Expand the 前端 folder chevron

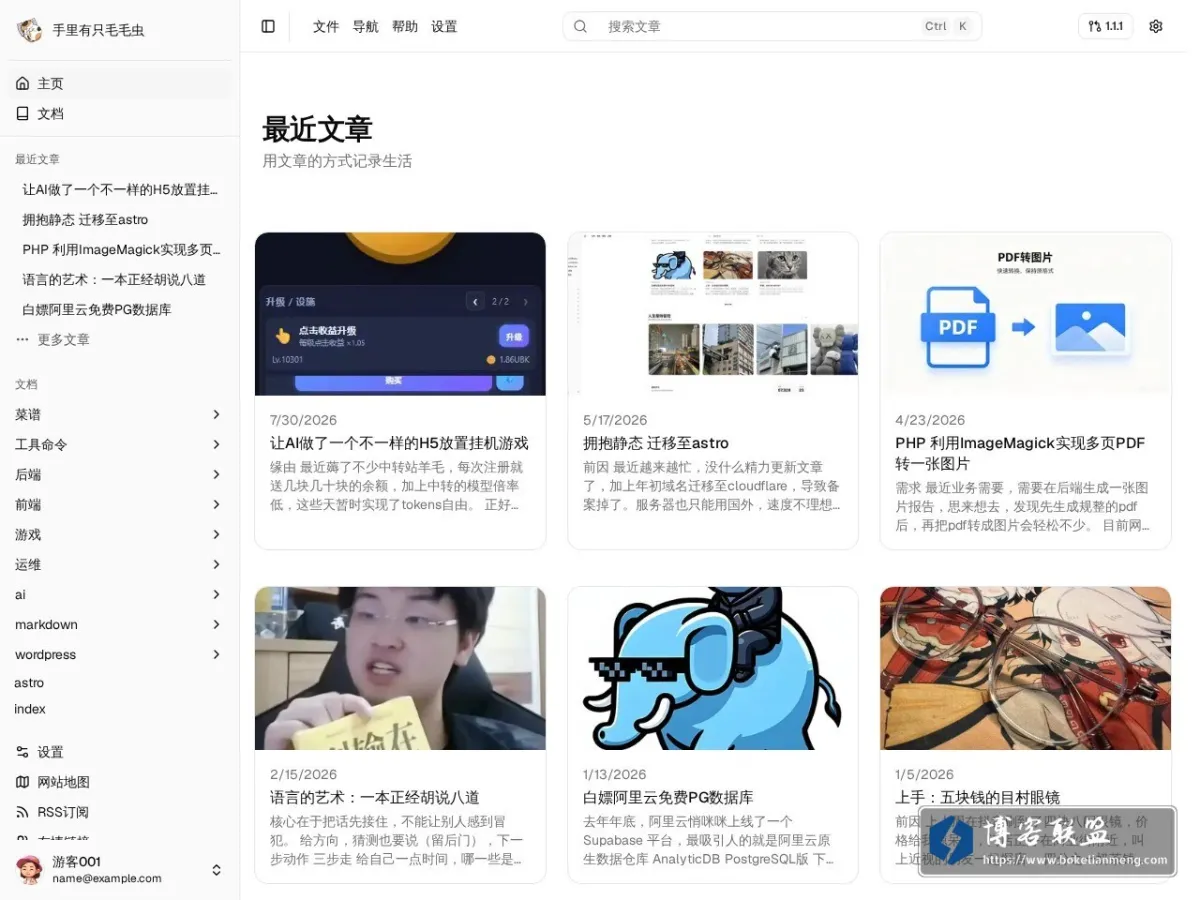216,504
